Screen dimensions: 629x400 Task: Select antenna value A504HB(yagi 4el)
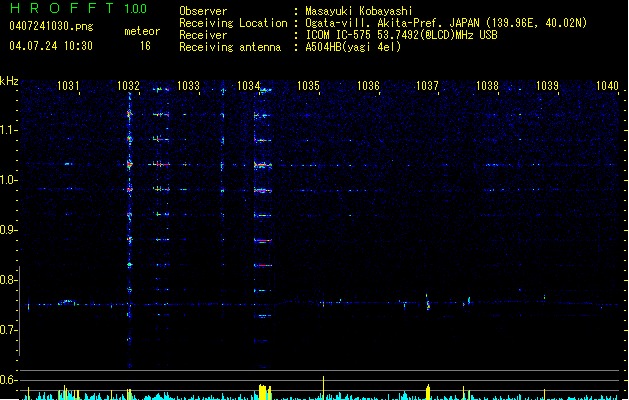[353, 47]
